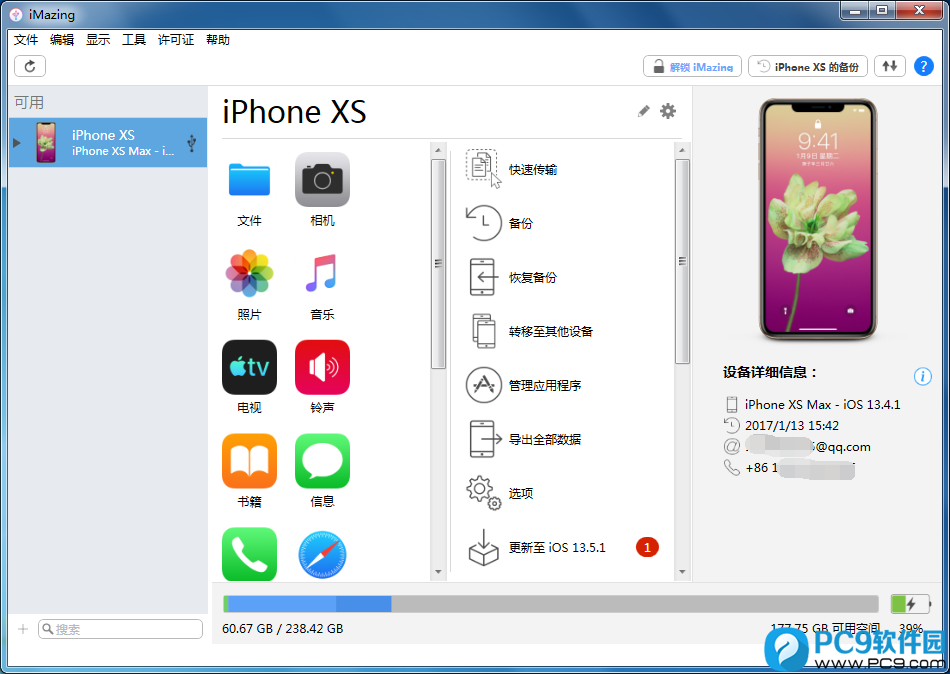Viewport: 950px width, 674px height.
Task: Open the 编辑 menu
Action: [x=62, y=40]
